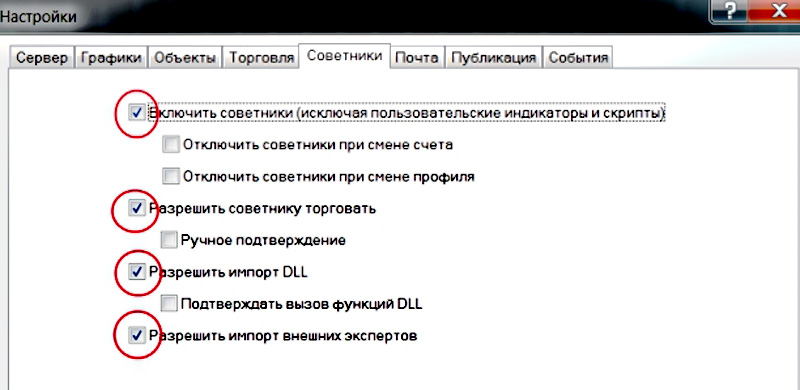This screenshot has height=390, width=800.
Task: Toggle Разрешить импорт DLL checkbox
Action: coord(137,272)
